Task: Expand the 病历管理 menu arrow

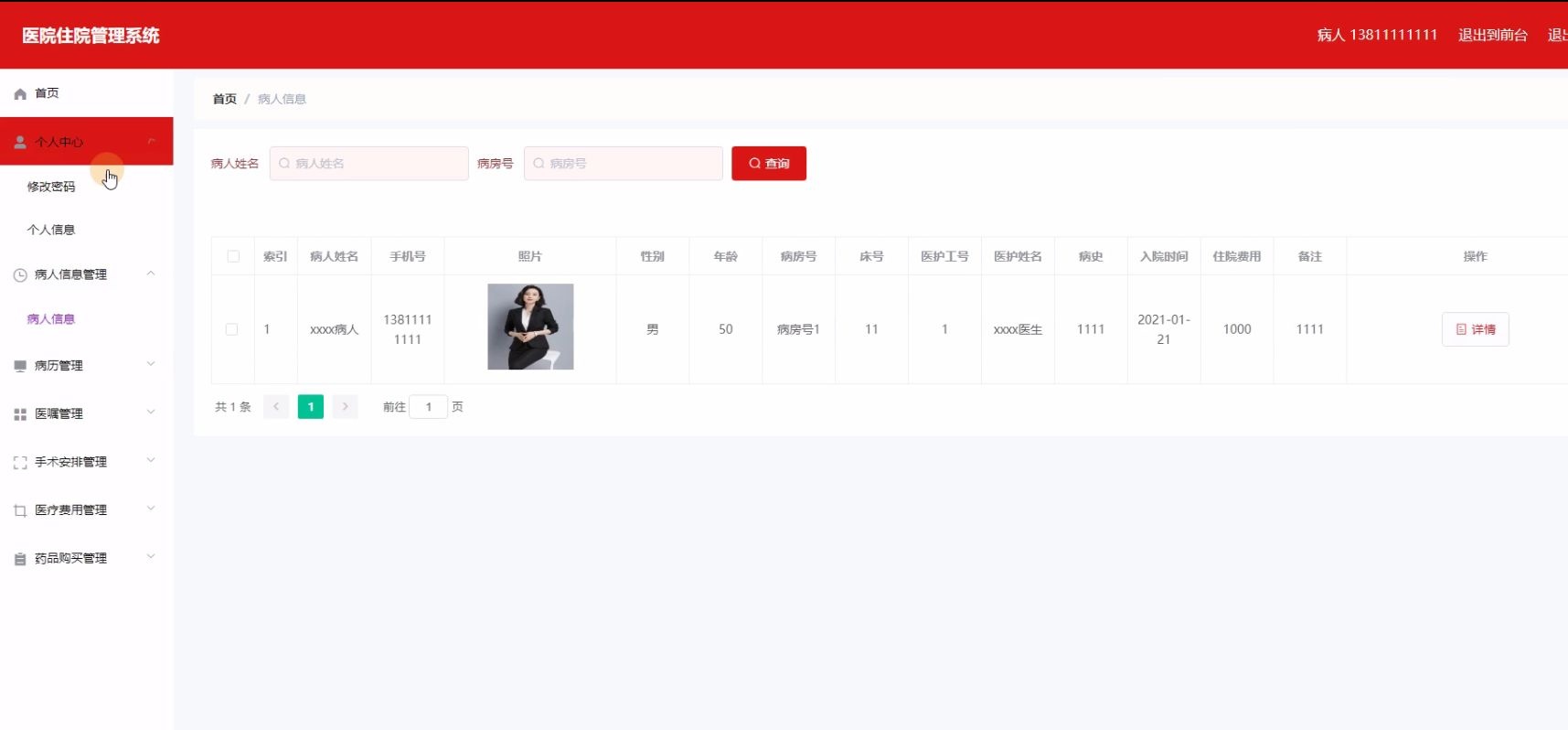Action: click(151, 364)
